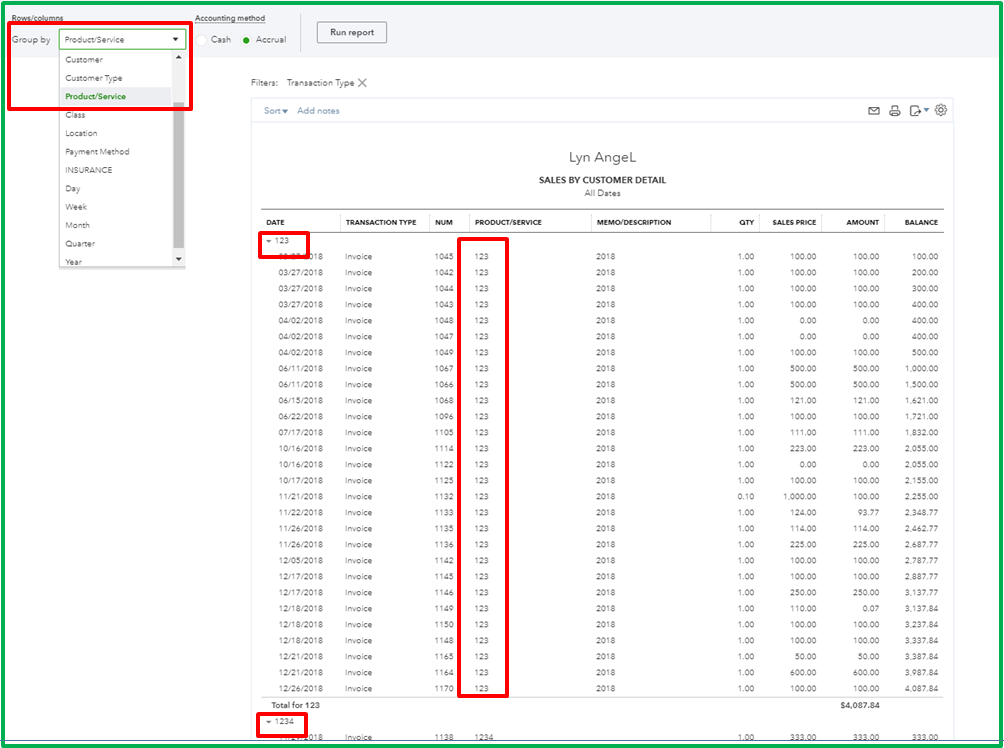This screenshot has height=748, width=1004.
Task: Choose Payment Method in group by list
Action: (97, 152)
